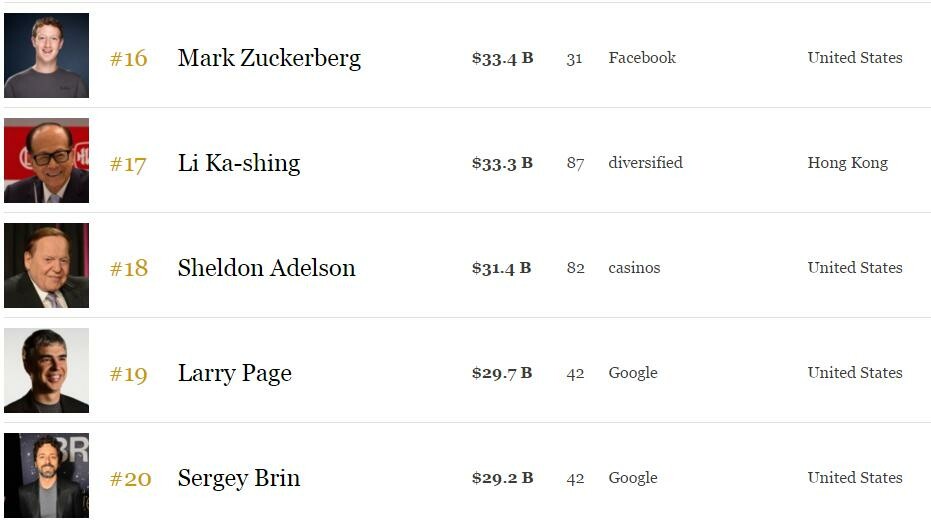Open Larry Page's profile photo
This screenshot has width=931, height=524.
tap(46, 370)
